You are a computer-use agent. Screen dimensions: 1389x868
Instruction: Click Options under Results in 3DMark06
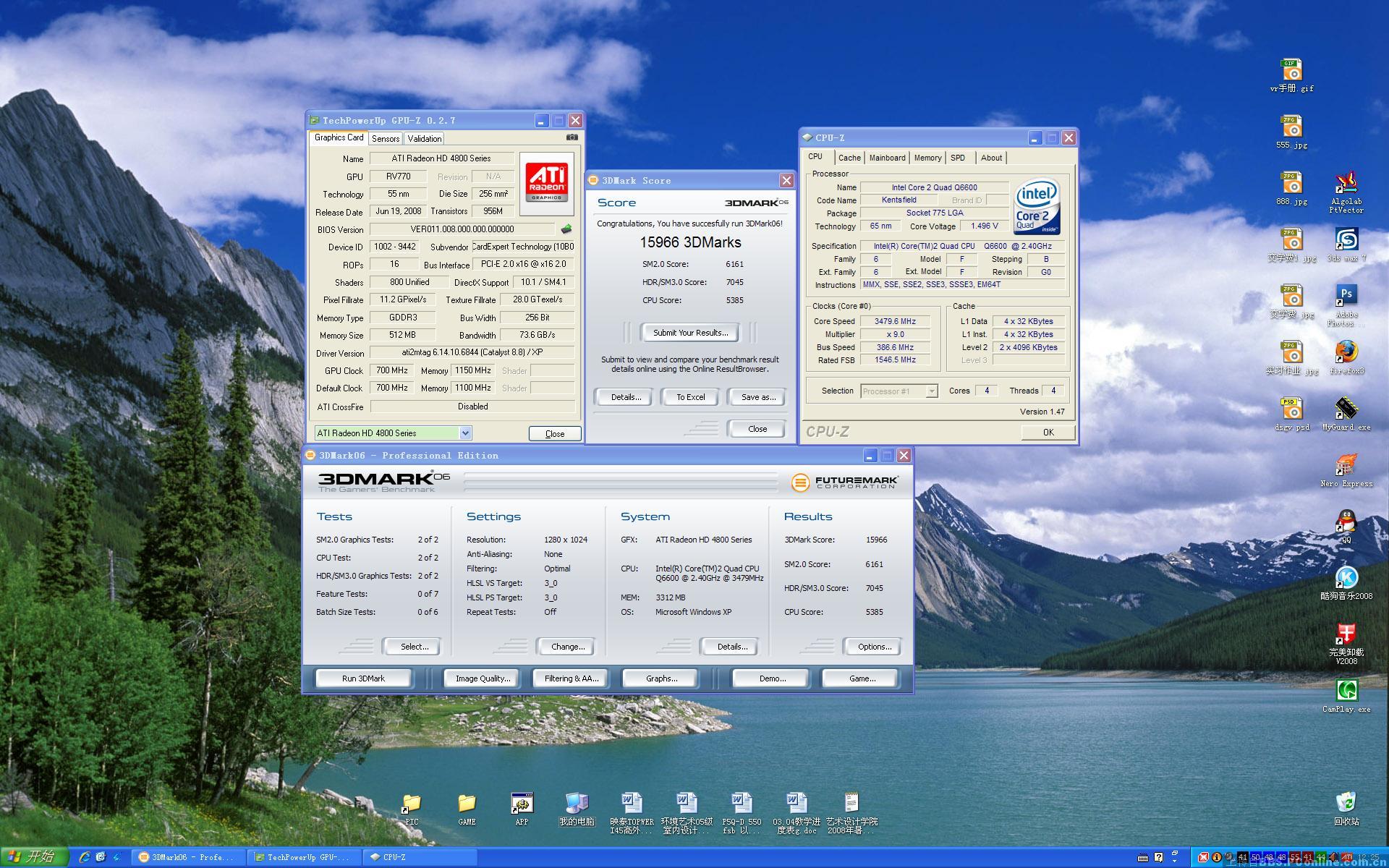[874, 647]
